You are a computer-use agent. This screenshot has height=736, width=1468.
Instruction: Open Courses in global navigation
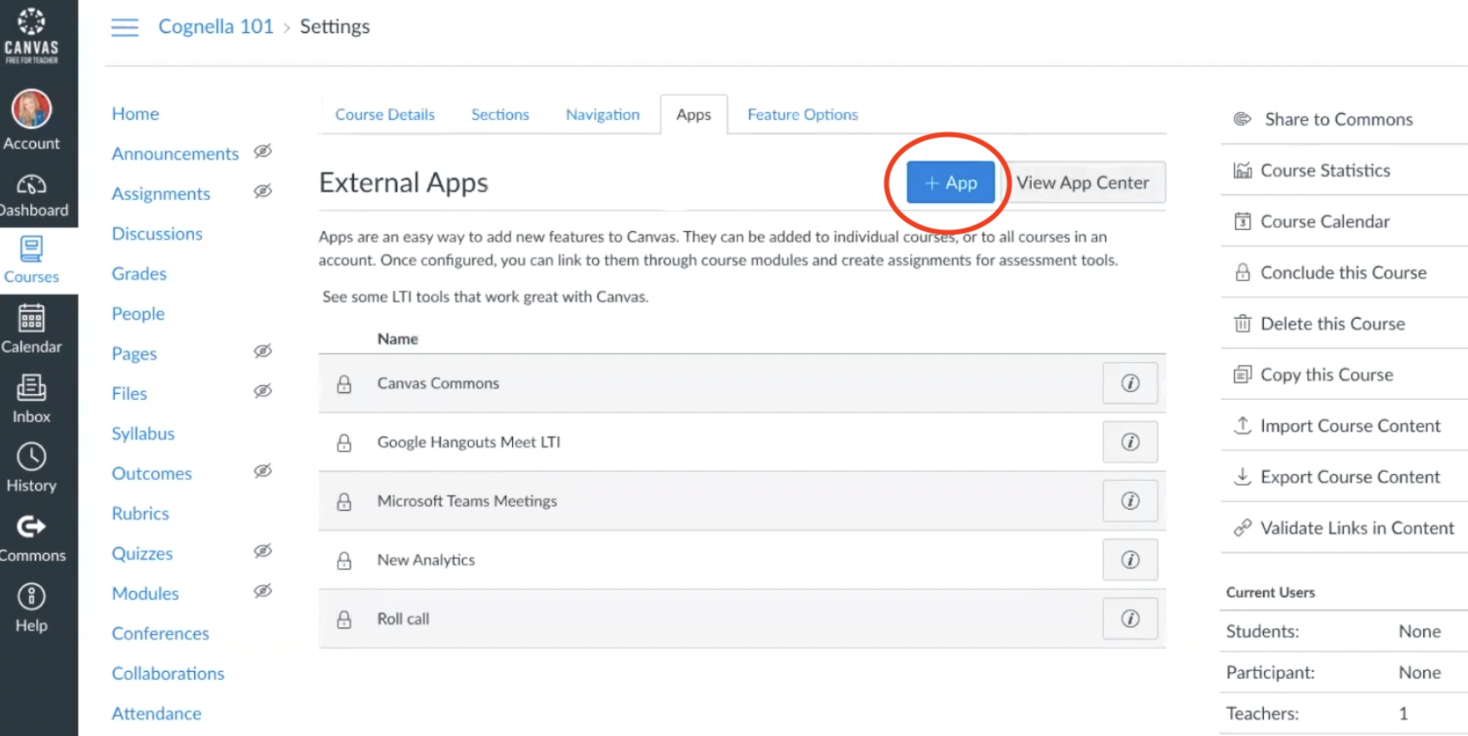click(32, 260)
